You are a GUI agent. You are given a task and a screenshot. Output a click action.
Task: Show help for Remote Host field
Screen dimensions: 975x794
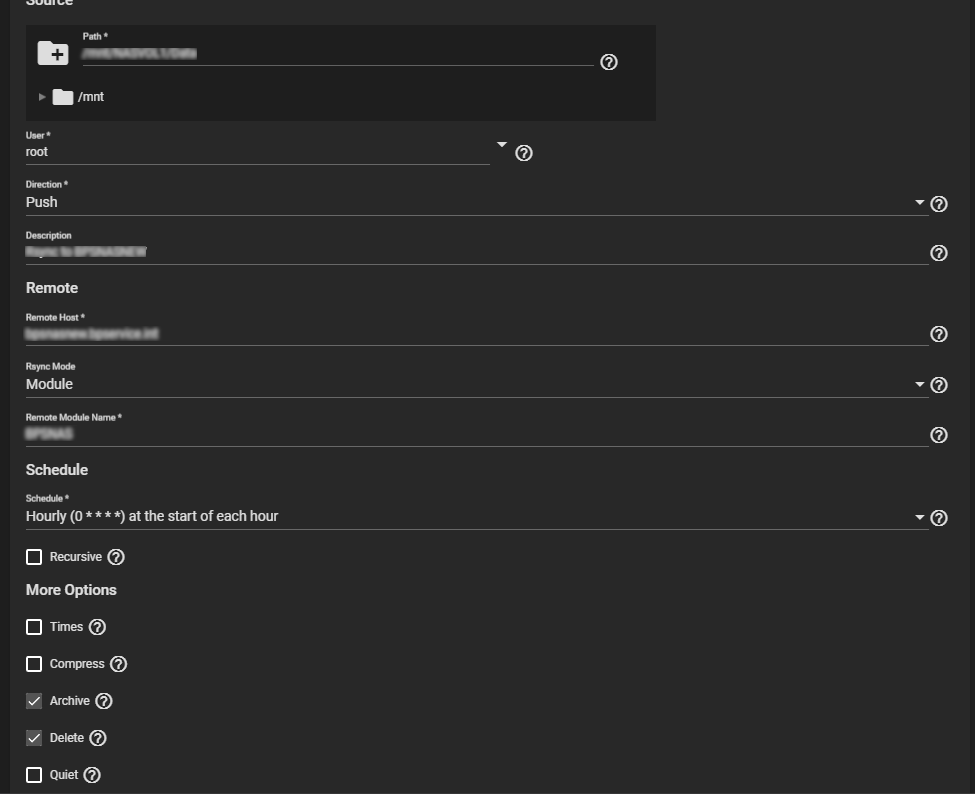click(939, 334)
